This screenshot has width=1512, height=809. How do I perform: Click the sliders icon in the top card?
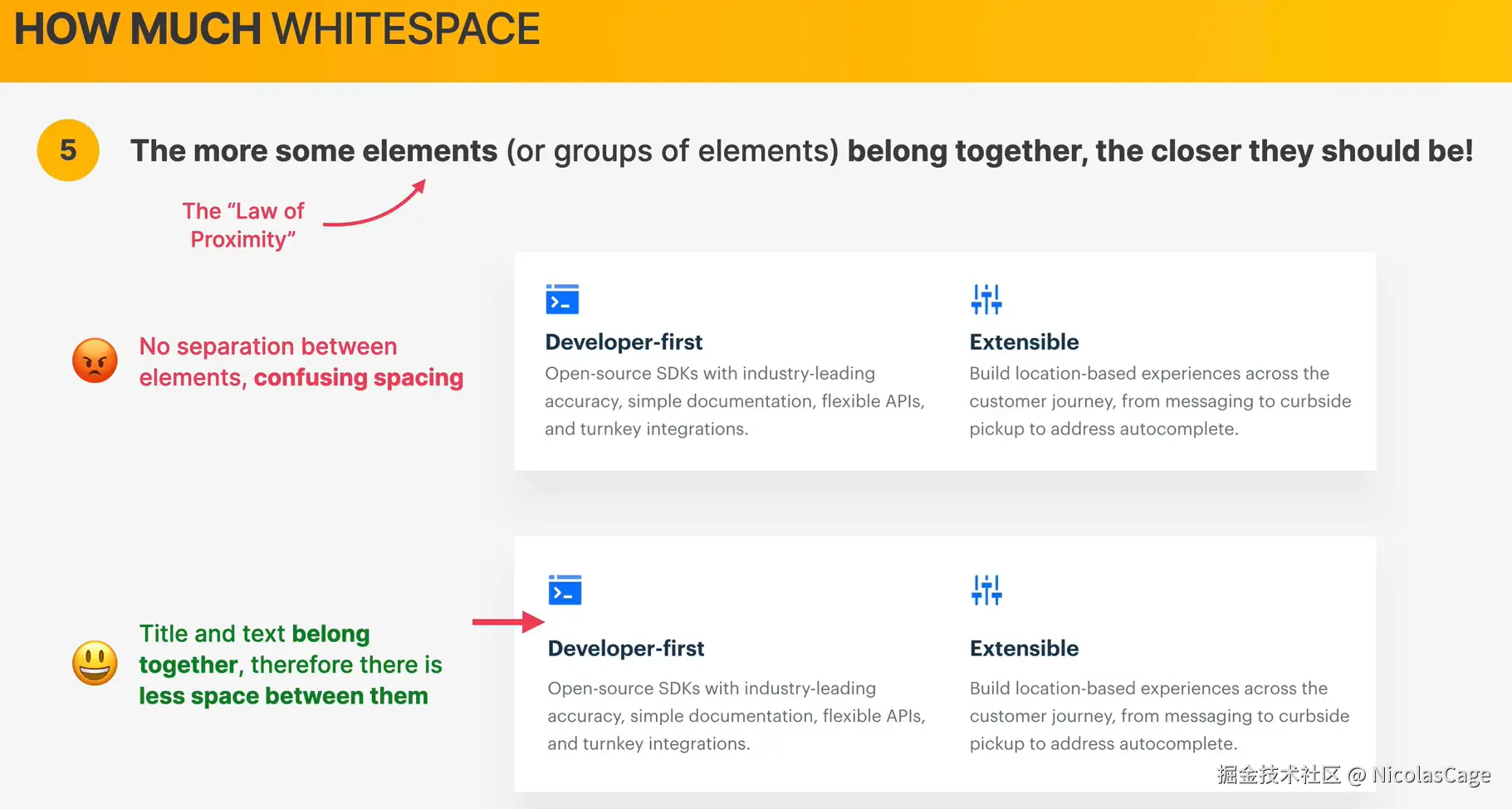[986, 299]
